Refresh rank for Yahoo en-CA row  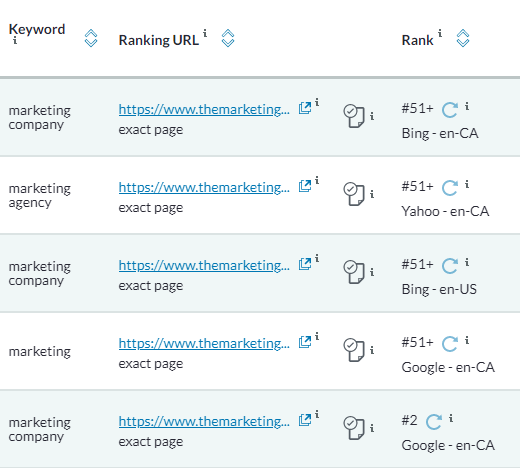[x=450, y=188]
